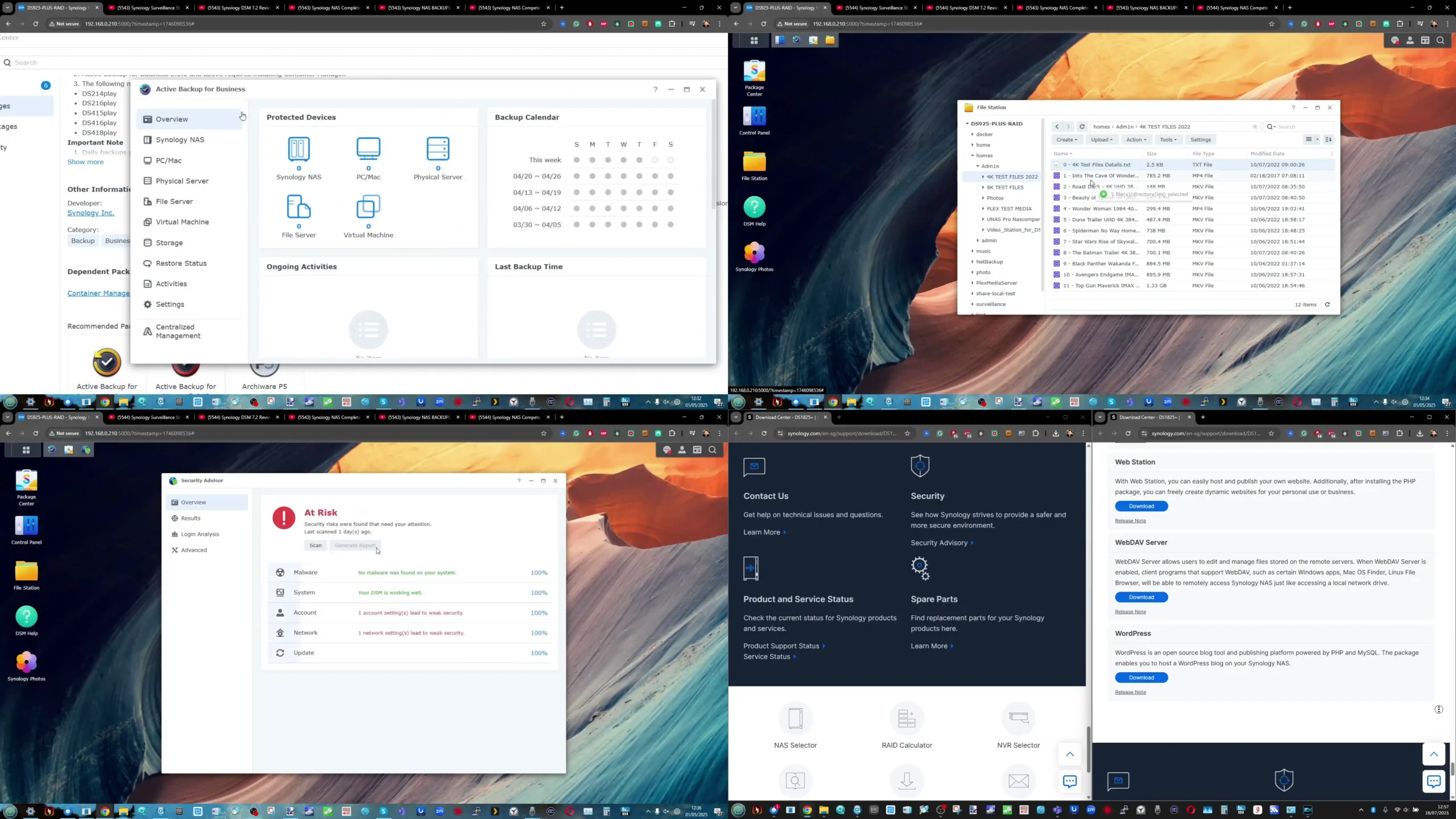This screenshot has height=819, width=1456.
Task: Open DSM Main Menu above File Station desktop
Action: tap(754, 40)
